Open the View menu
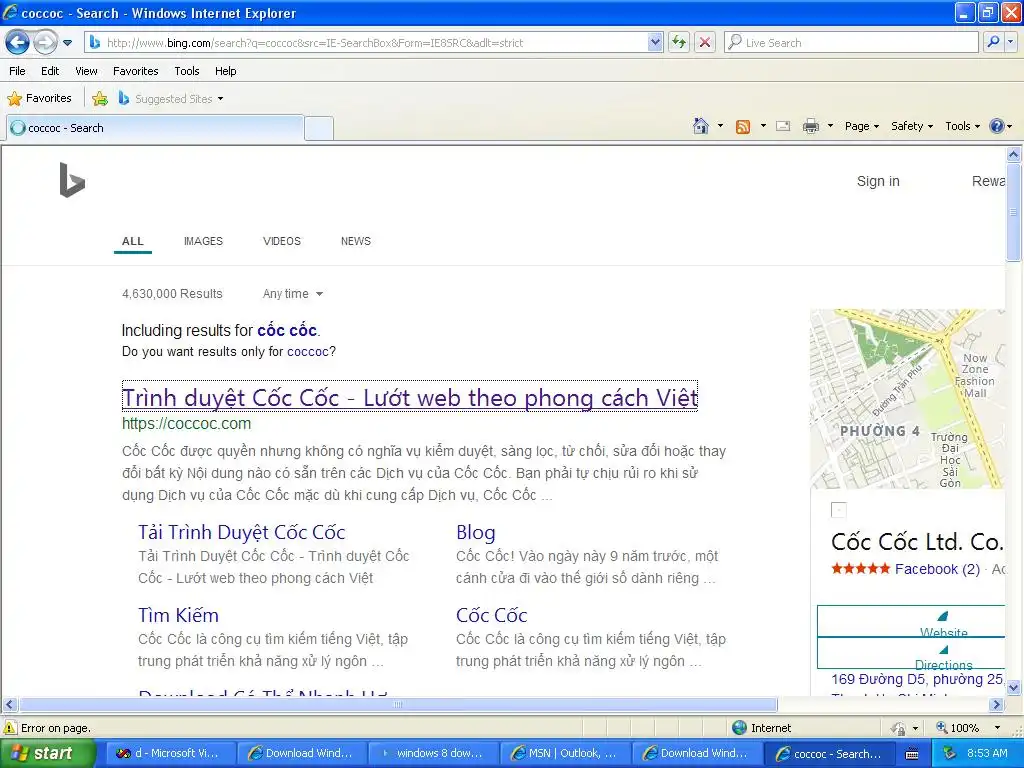Screen dimensions: 1024x768 [86, 71]
